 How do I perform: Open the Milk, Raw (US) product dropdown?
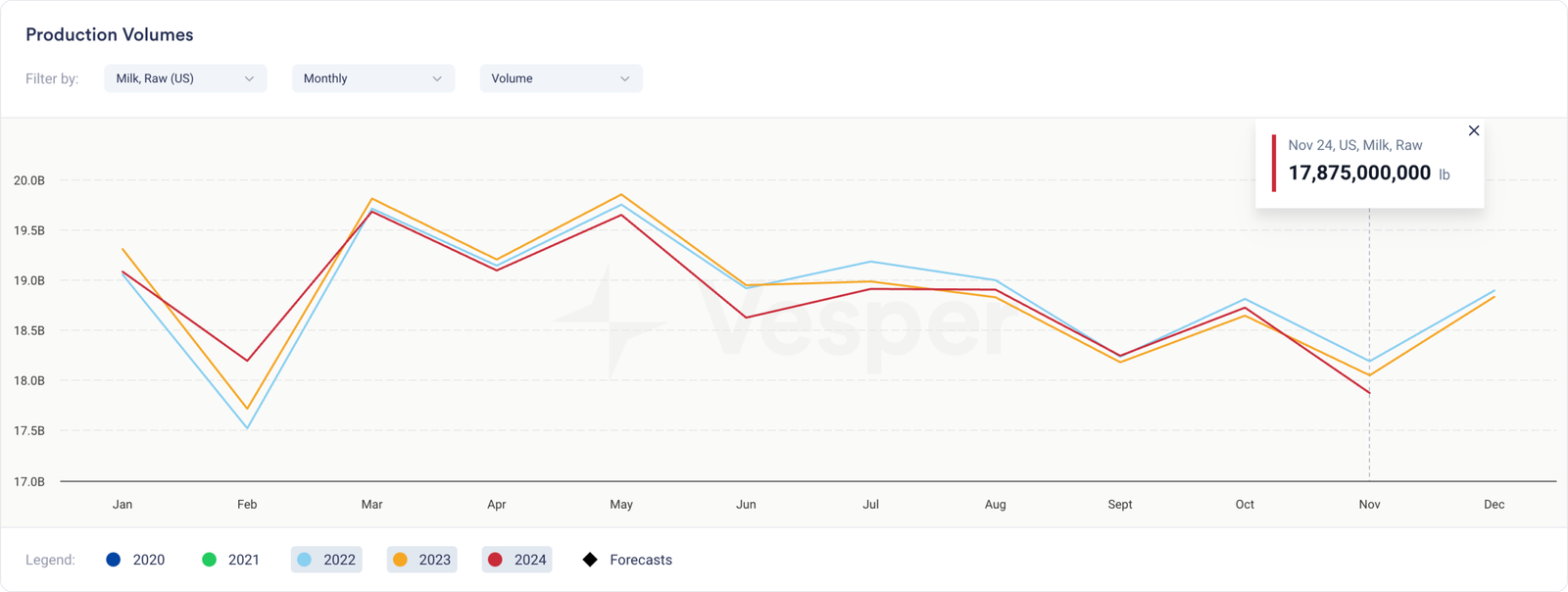pos(185,78)
